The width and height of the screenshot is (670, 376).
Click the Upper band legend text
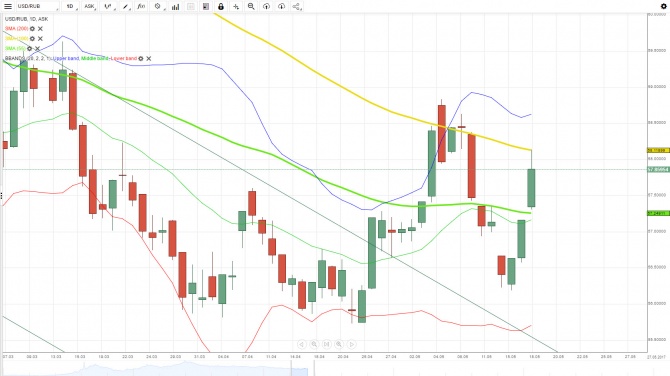coord(66,58)
